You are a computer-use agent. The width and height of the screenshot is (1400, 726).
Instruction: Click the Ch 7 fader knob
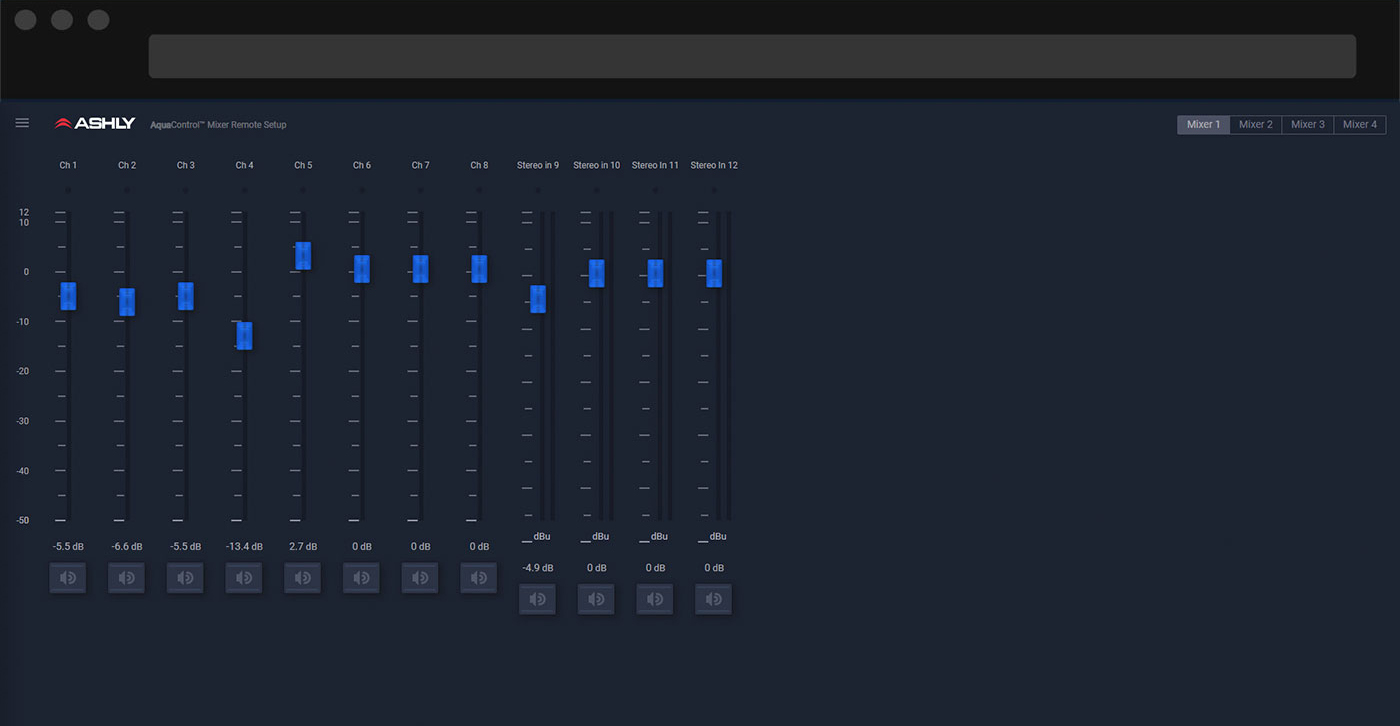421,269
